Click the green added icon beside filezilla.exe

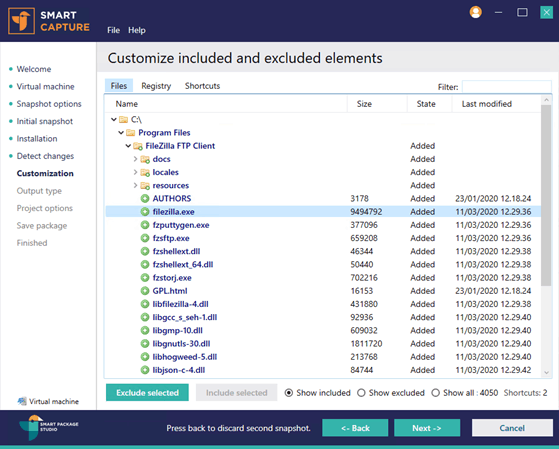click(145, 212)
